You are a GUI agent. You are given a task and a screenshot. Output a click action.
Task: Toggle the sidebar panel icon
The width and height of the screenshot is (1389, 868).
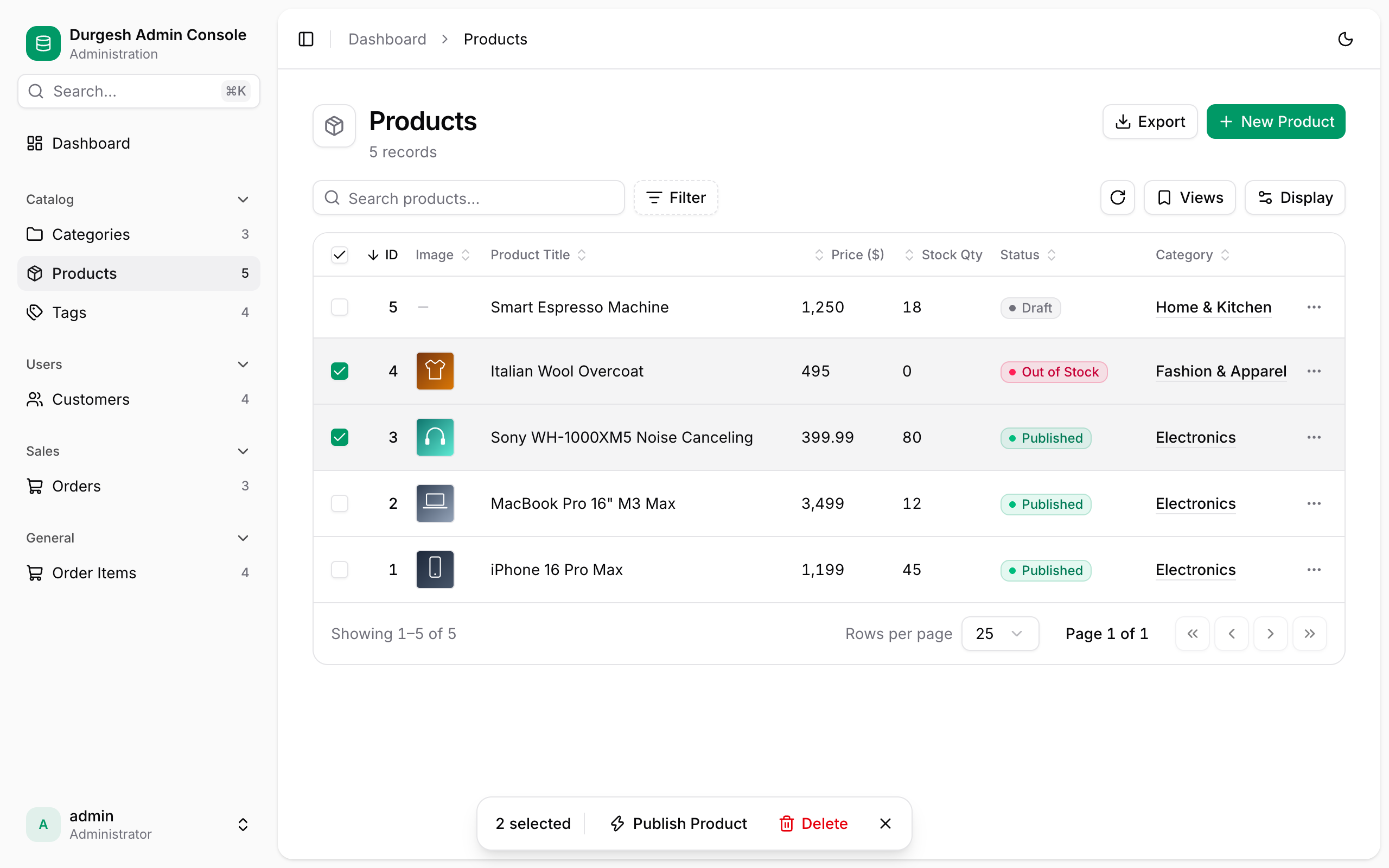(306, 39)
